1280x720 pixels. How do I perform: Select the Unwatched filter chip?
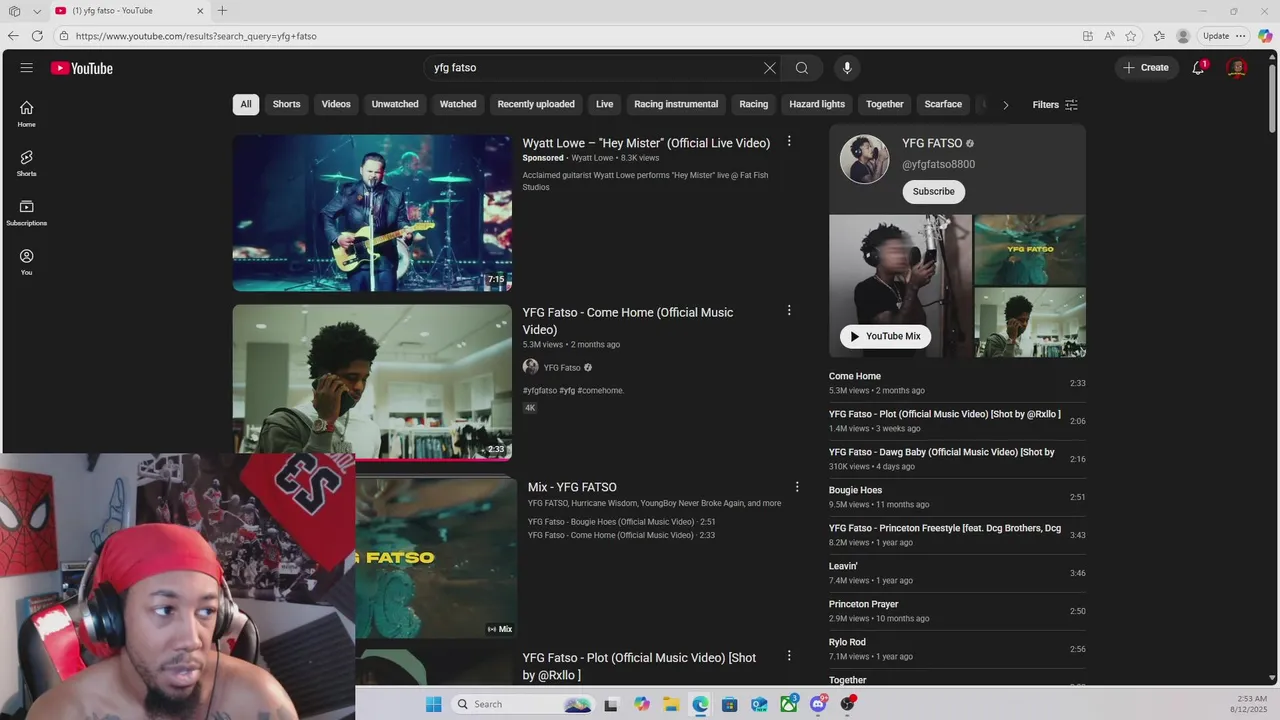[x=395, y=104]
